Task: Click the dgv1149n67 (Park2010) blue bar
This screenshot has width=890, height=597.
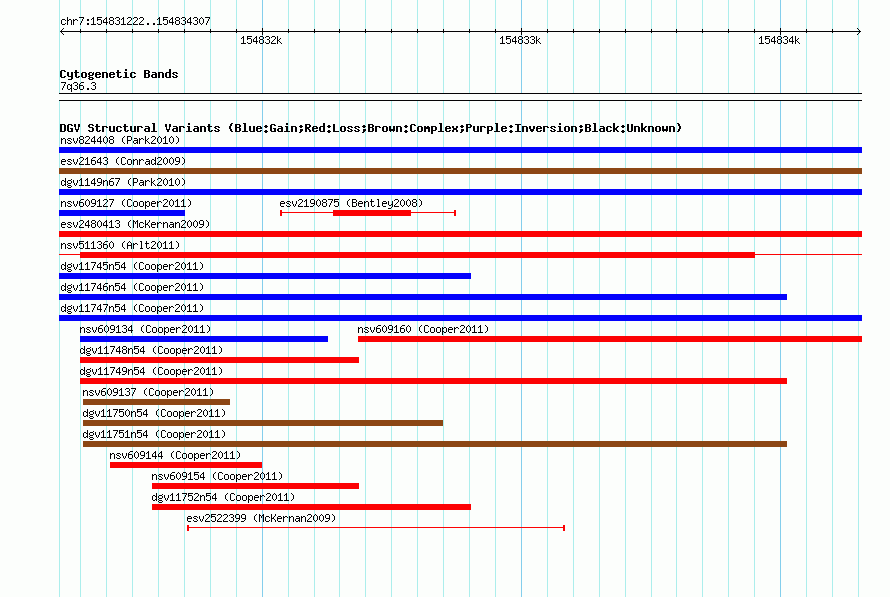Action: point(460,192)
